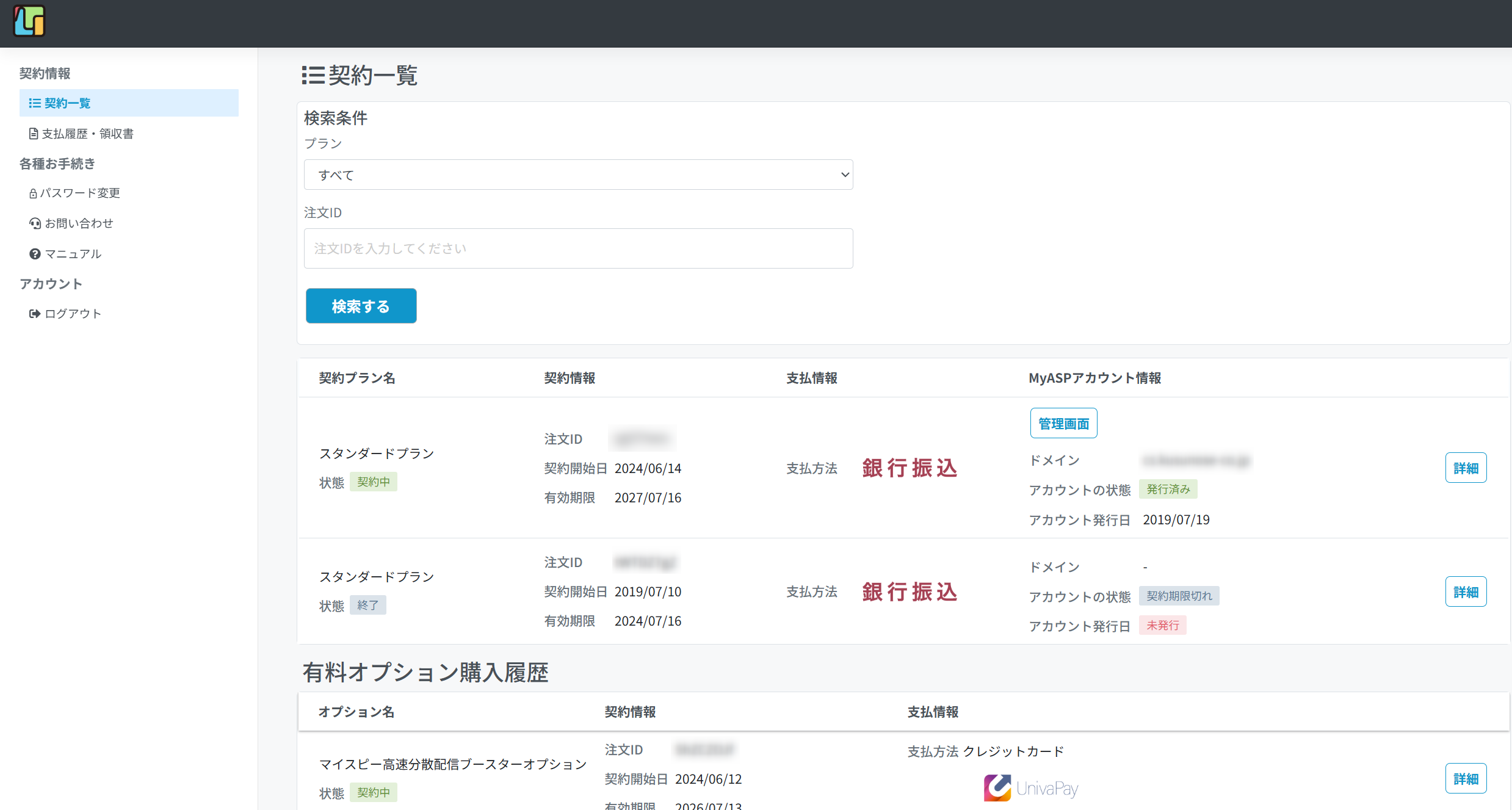Click the 終了 status badge
The width and height of the screenshot is (1512, 810).
tap(368, 605)
